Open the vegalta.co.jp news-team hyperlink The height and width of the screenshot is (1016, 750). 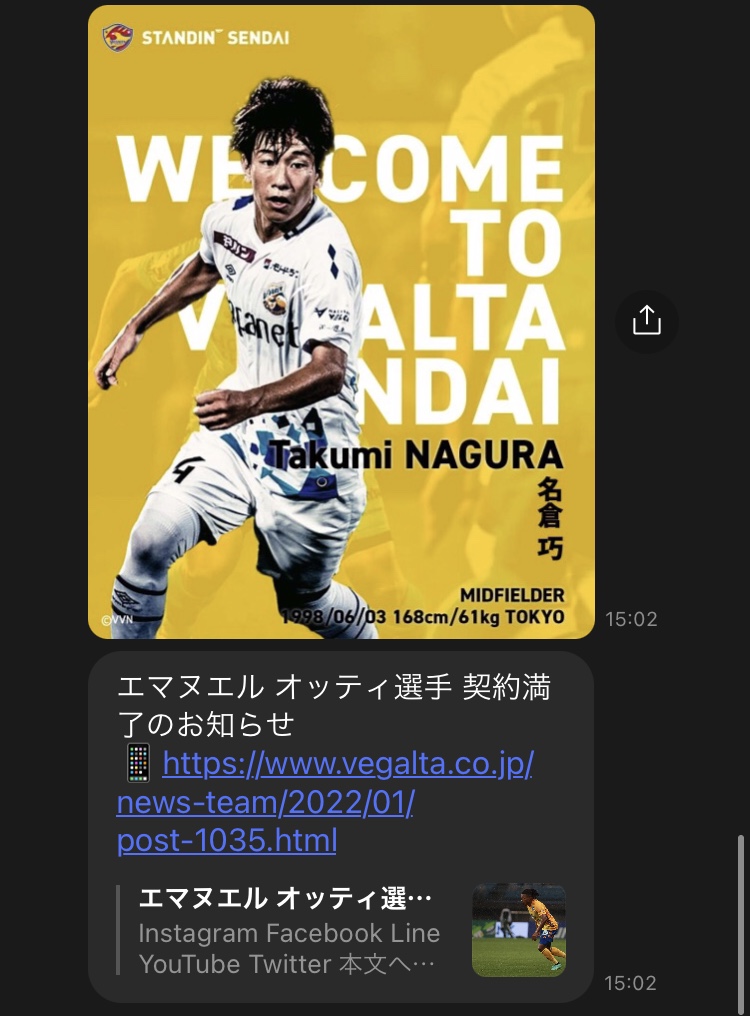pyautogui.click(x=325, y=802)
